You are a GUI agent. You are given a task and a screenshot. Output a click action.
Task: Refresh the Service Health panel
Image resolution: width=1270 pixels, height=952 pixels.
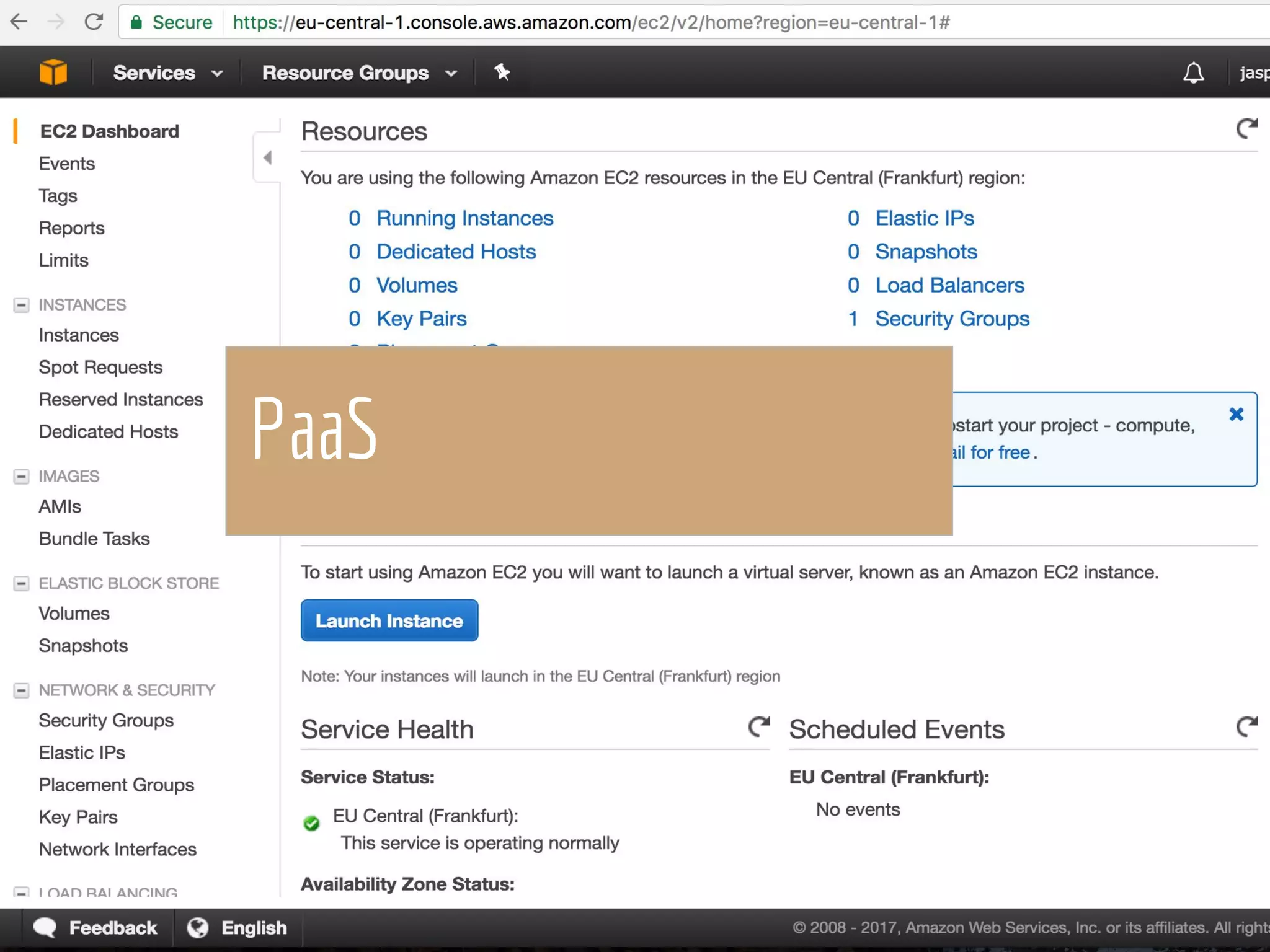(x=759, y=726)
